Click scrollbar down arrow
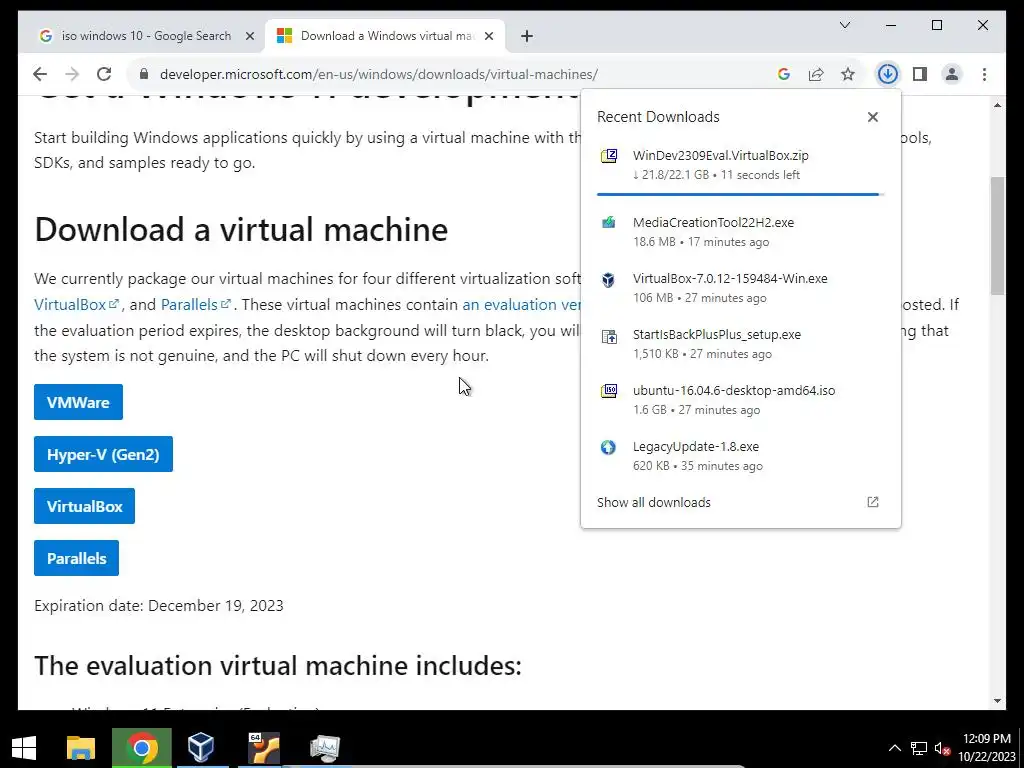The width and height of the screenshot is (1024, 768). 997,701
